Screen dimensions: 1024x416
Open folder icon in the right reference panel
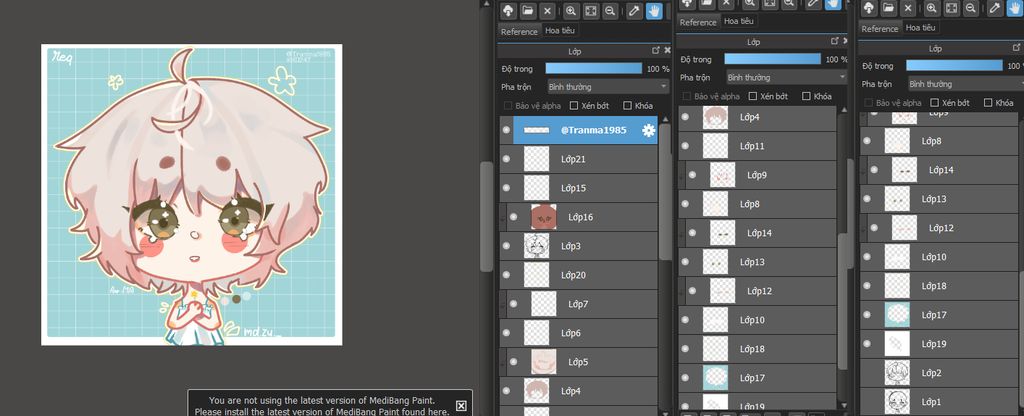888,8
